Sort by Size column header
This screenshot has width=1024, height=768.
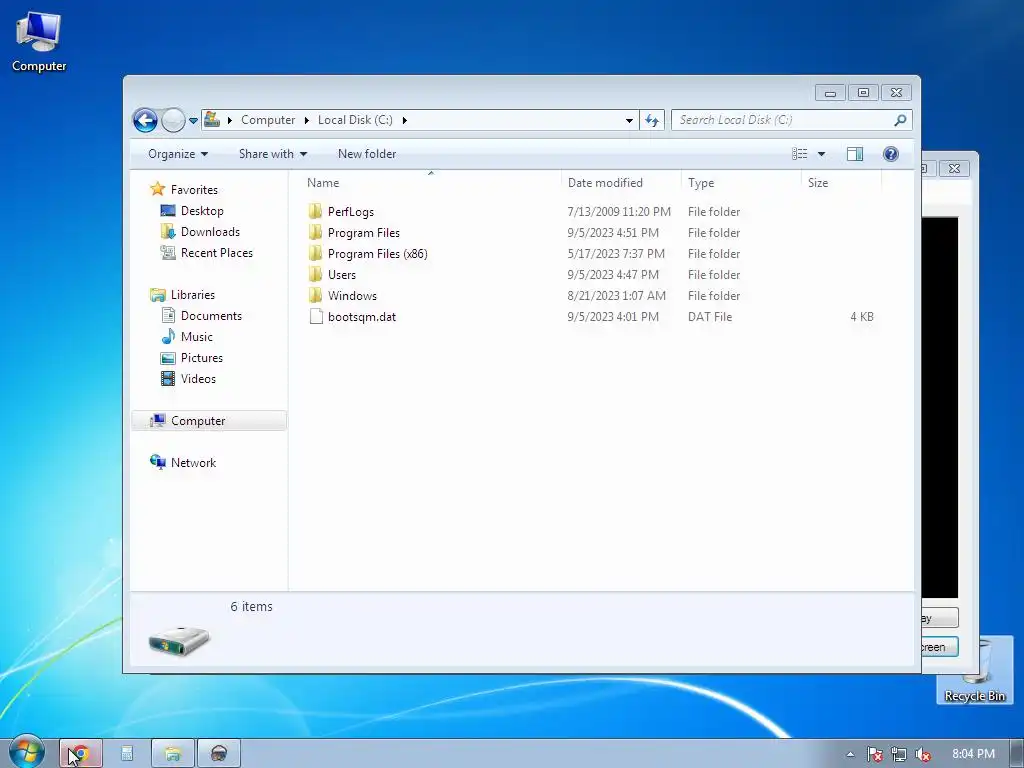point(841,183)
